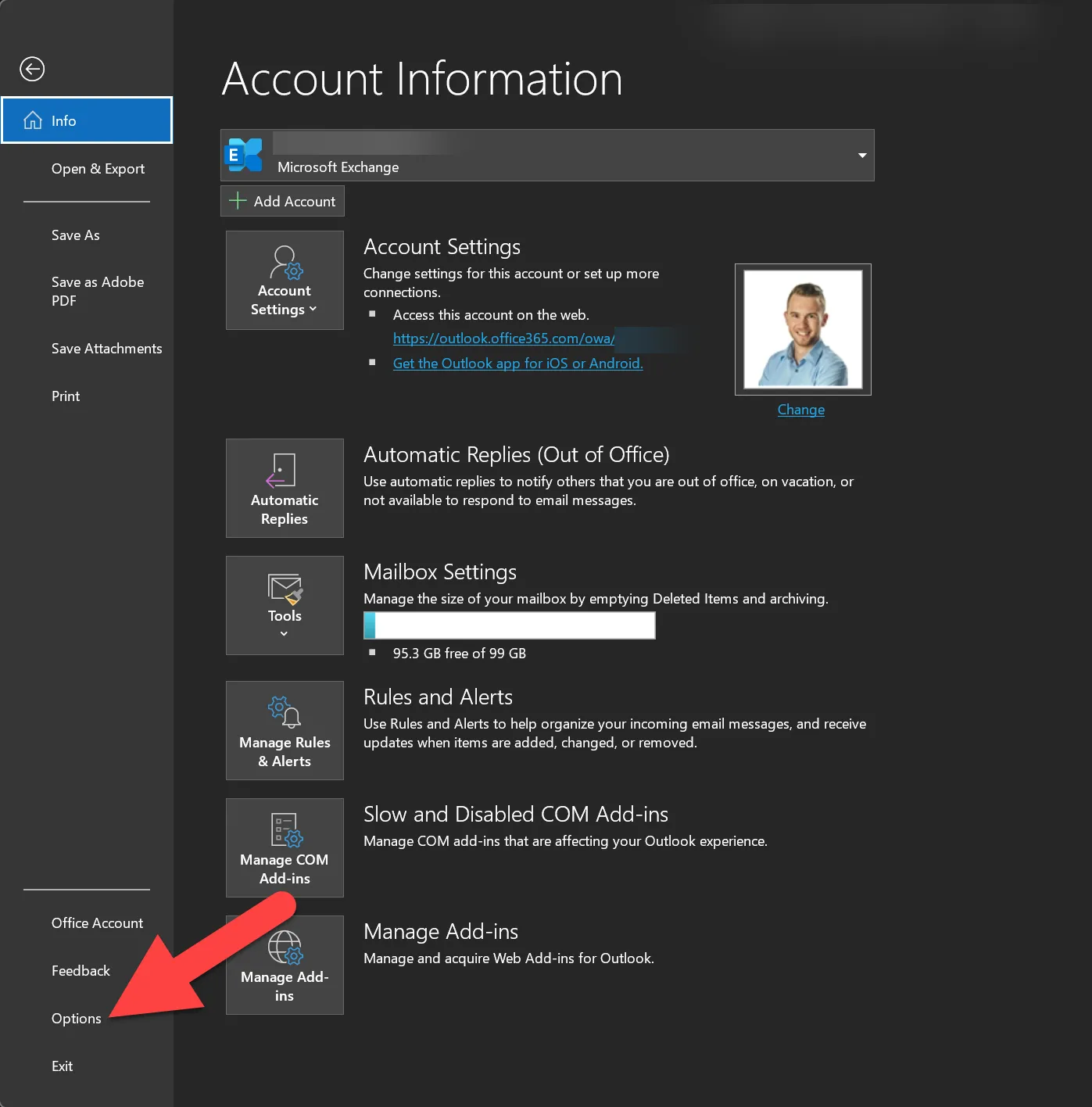Expand the Tools chevron below label
The width and height of the screenshot is (1092, 1107).
[x=284, y=633]
